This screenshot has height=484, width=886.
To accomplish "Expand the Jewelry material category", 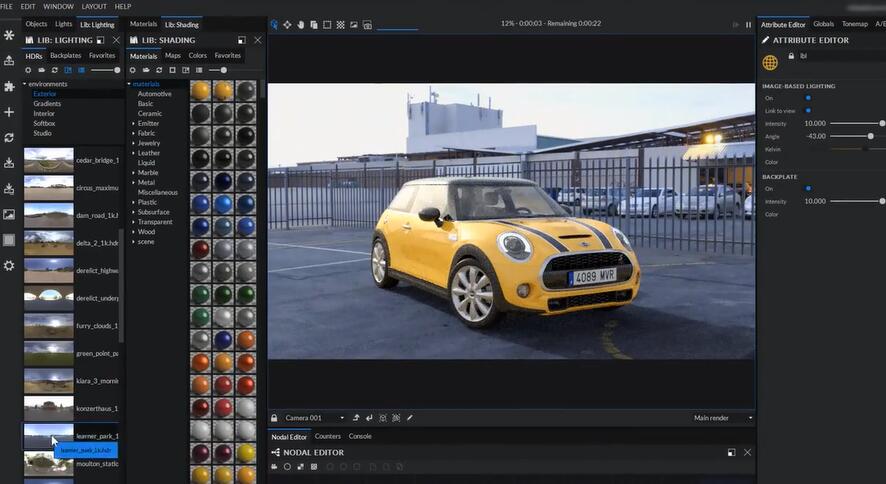I will [x=134, y=143].
